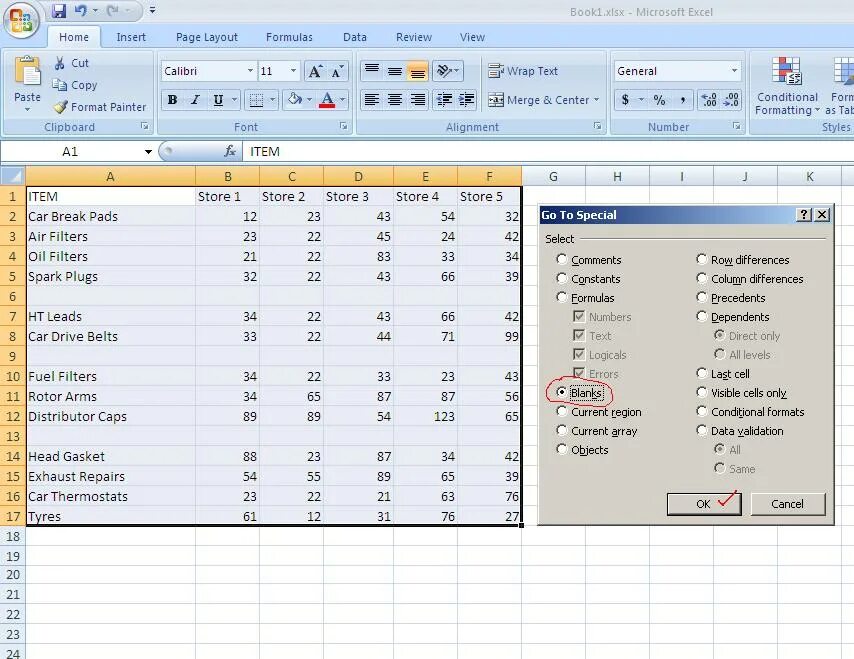The height and width of the screenshot is (659, 854).
Task: Undo the last action
Action: coord(81,10)
